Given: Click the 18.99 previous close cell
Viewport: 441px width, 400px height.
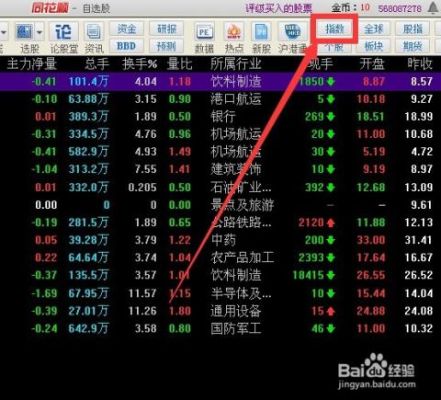Looking at the screenshot, I should pyautogui.click(x=419, y=116).
